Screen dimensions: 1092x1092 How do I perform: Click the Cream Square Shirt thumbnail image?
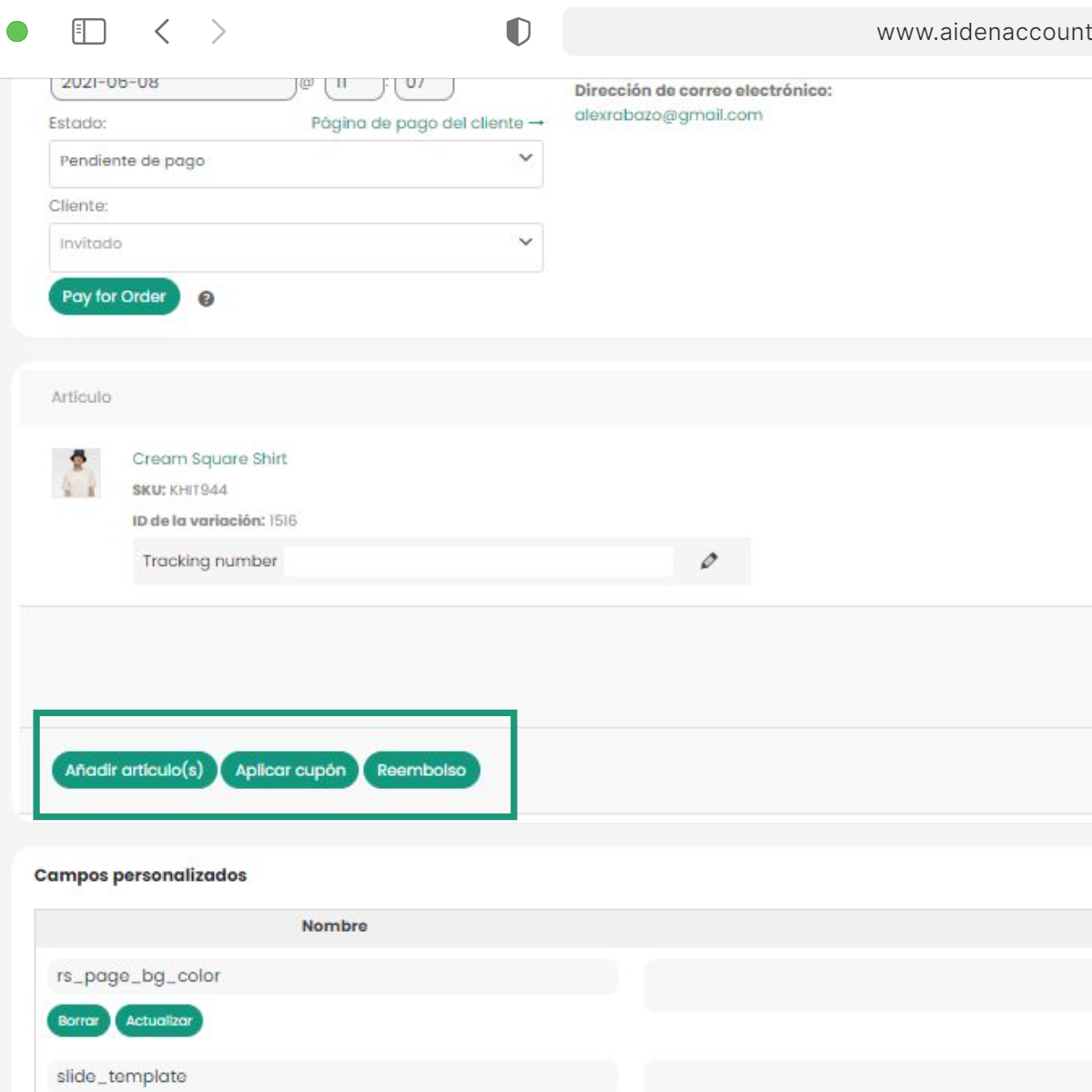tap(76, 473)
